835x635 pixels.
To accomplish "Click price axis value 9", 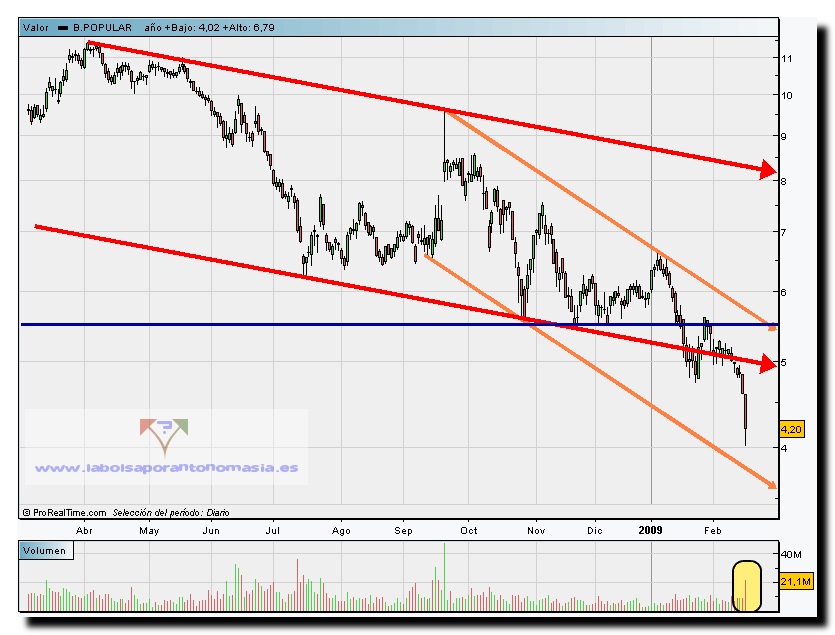I will coord(783,136).
